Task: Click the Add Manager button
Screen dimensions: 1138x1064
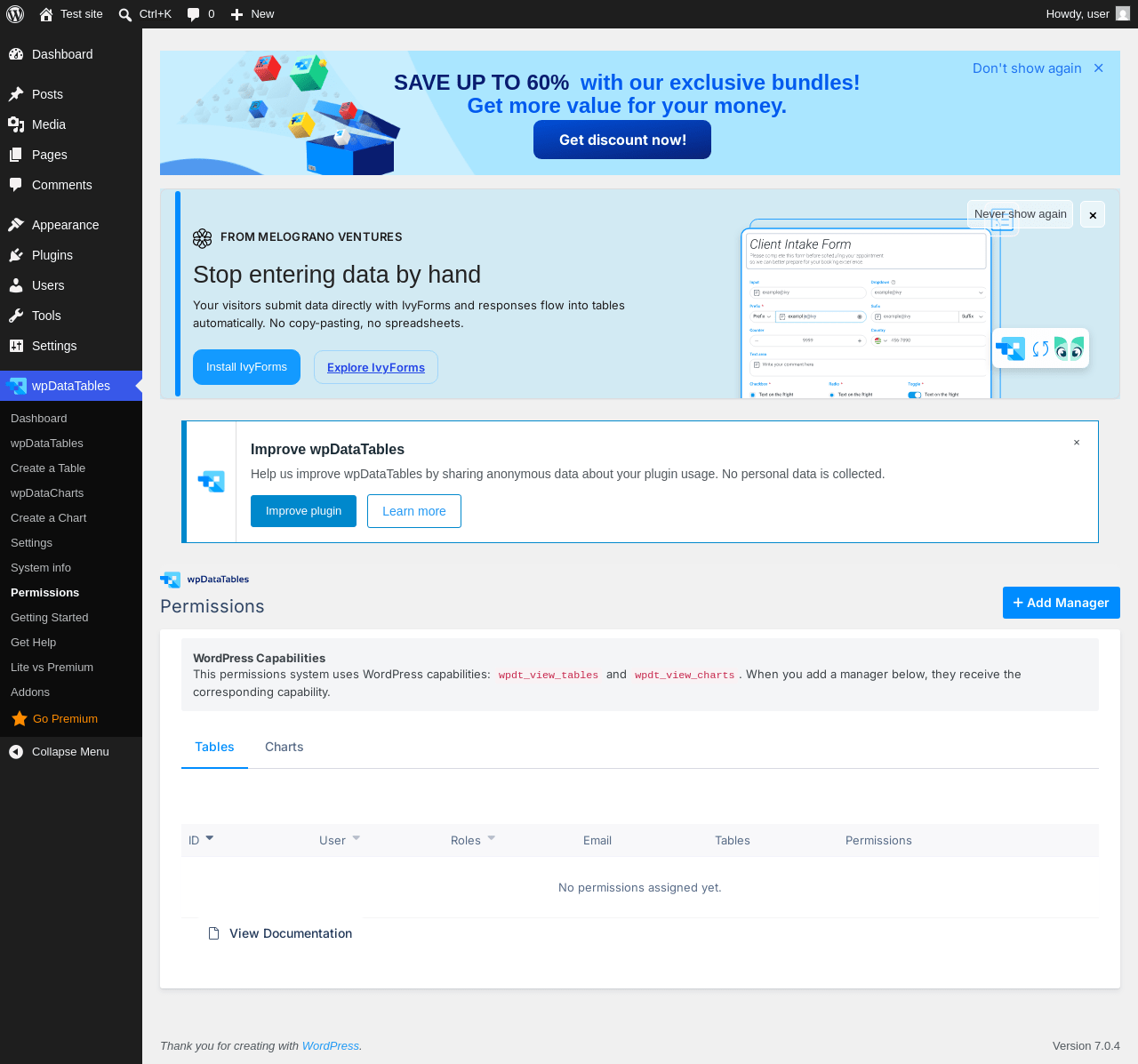Action: (x=1062, y=603)
